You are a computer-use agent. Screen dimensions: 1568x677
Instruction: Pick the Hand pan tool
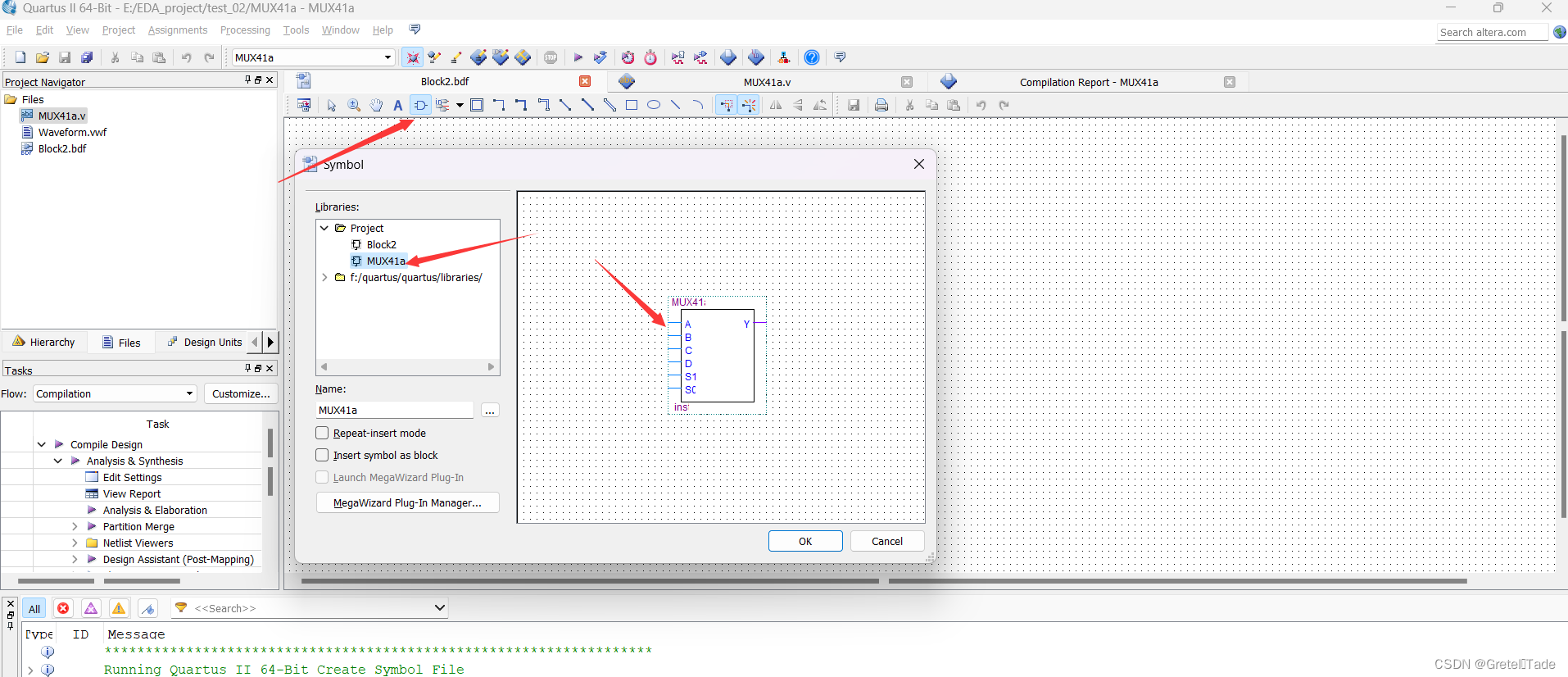click(x=376, y=105)
